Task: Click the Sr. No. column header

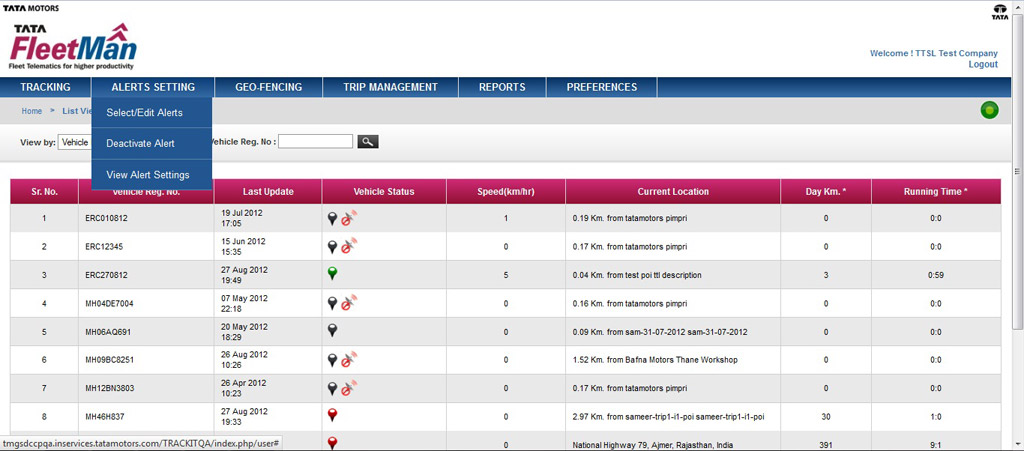Action: click(x=44, y=192)
